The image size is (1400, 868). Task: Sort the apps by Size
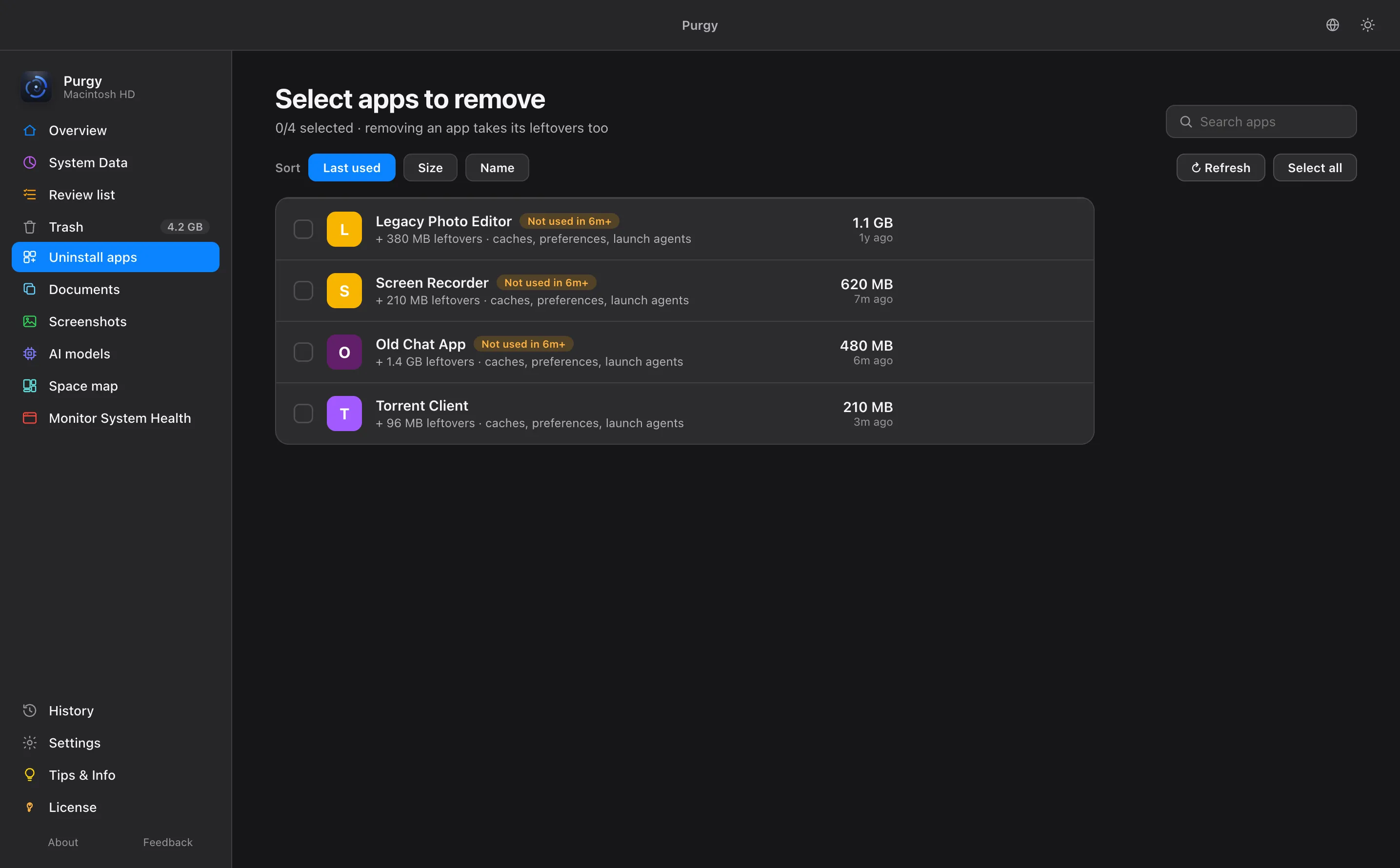click(430, 168)
